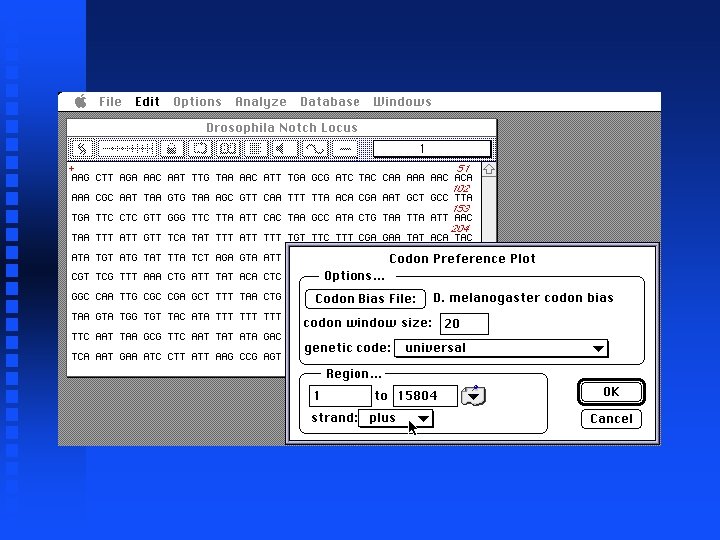This screenshot has height=540, width=720.
Task: Open the Options menu
Action: click(x=197, y=101)
